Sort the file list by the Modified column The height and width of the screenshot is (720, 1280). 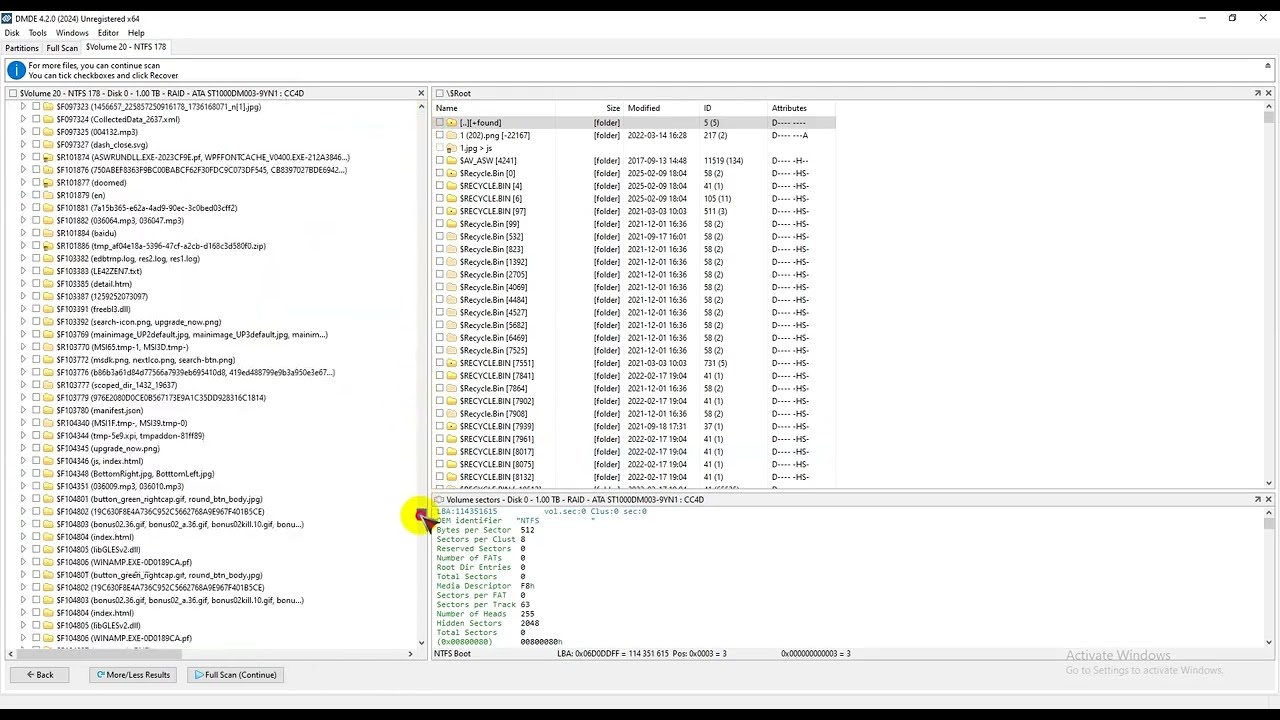[x=644, y=108]
